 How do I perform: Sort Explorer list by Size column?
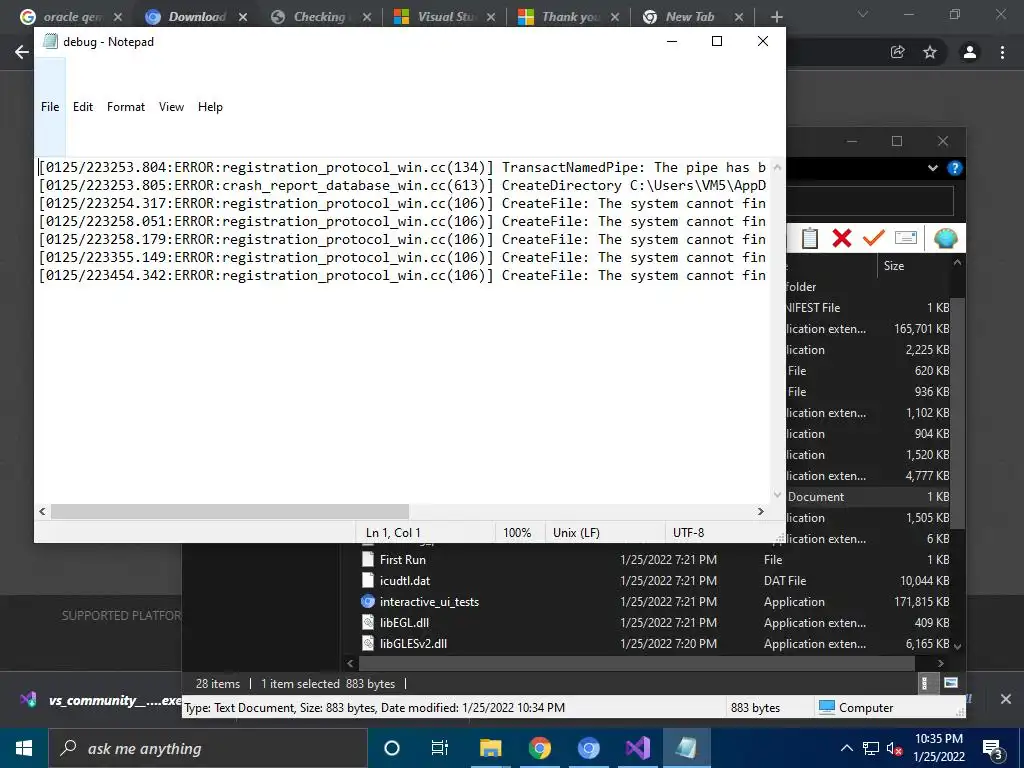893,266
